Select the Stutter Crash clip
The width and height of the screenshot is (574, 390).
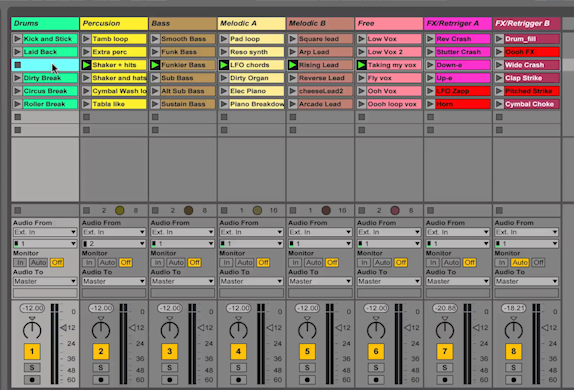pos(463,52)
